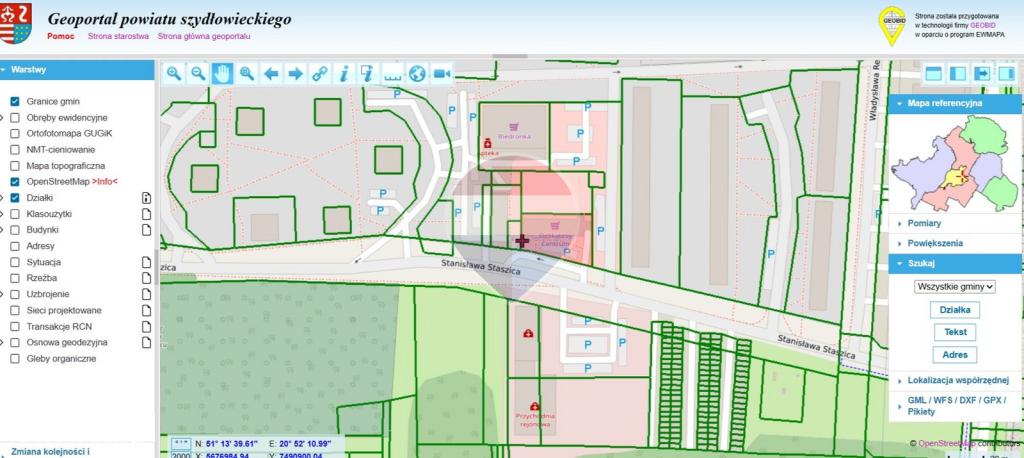Activate the hand pan tool
Viewport: 1024px width, 458px height.
coord(223,73)
